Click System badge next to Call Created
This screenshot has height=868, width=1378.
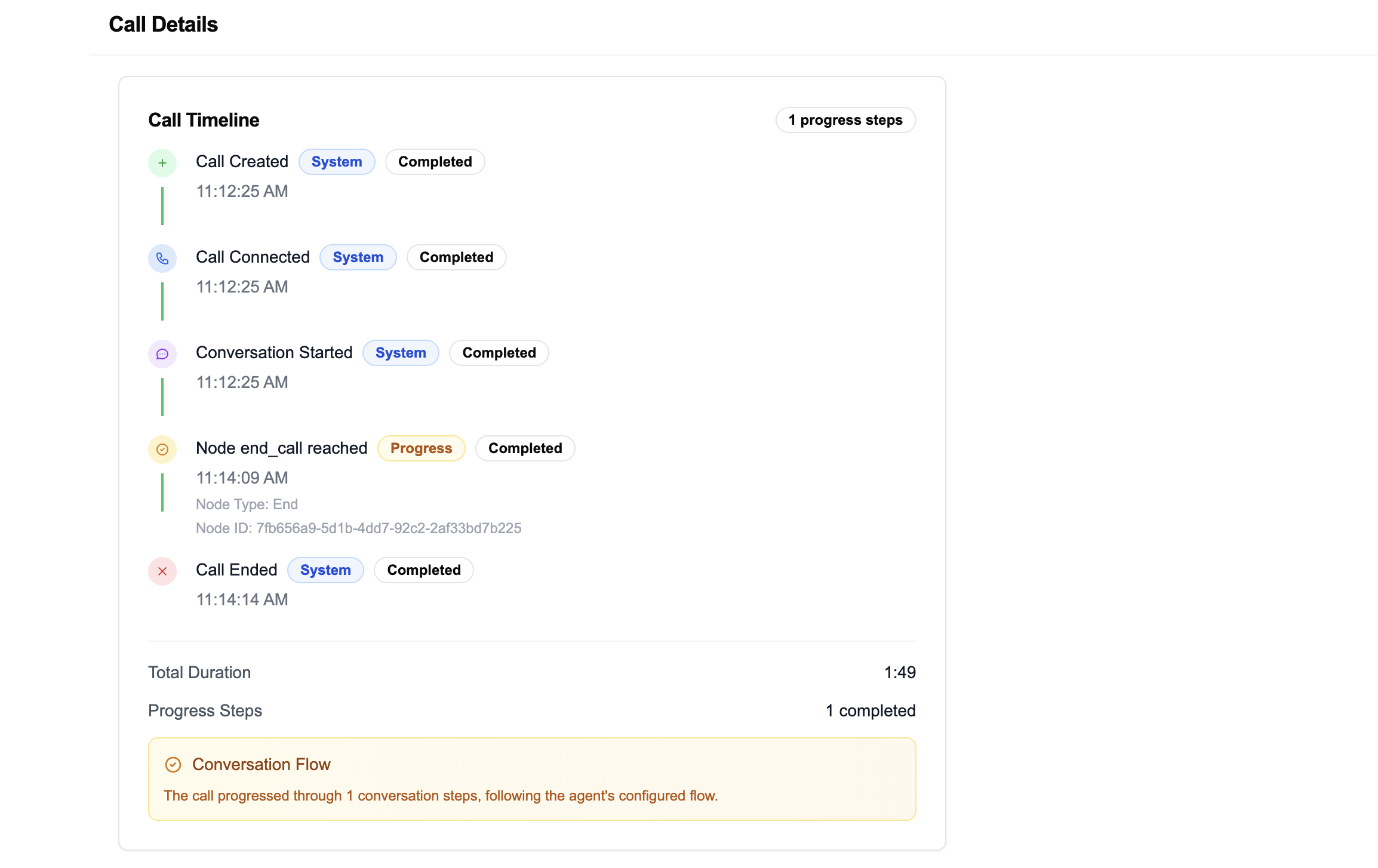(x=336, y=162)
